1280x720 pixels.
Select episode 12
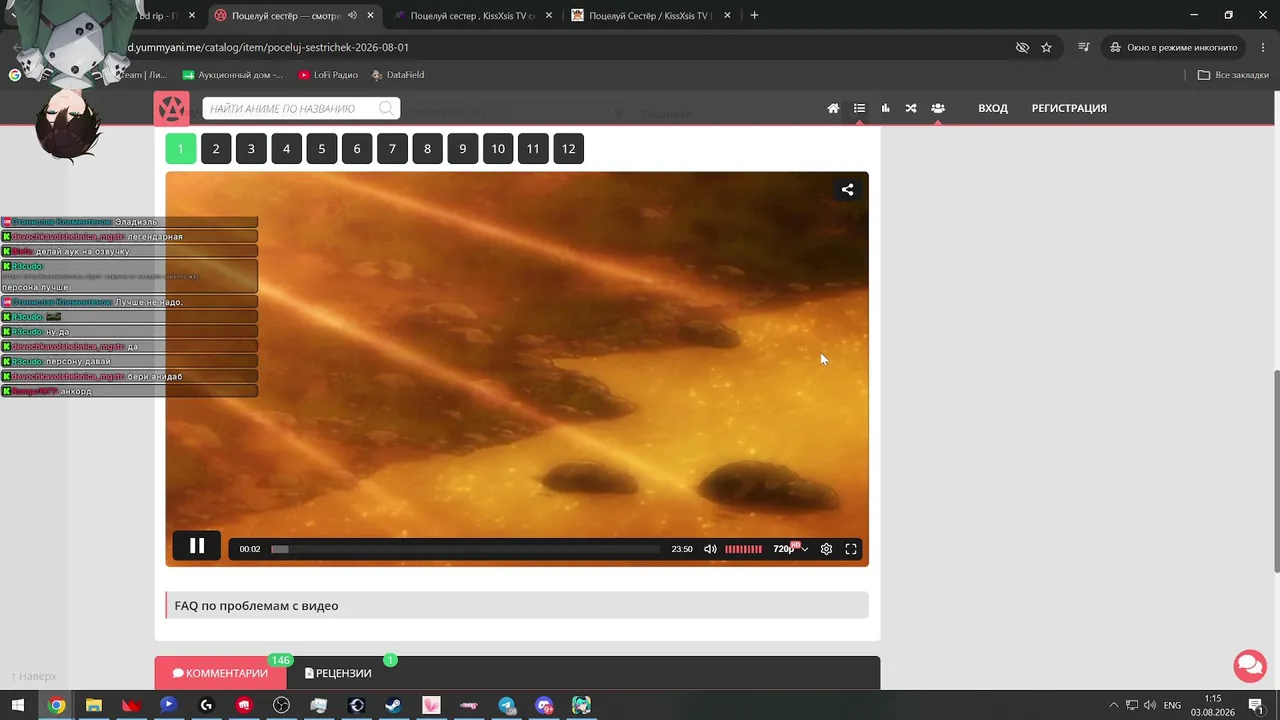click(568, 149)
